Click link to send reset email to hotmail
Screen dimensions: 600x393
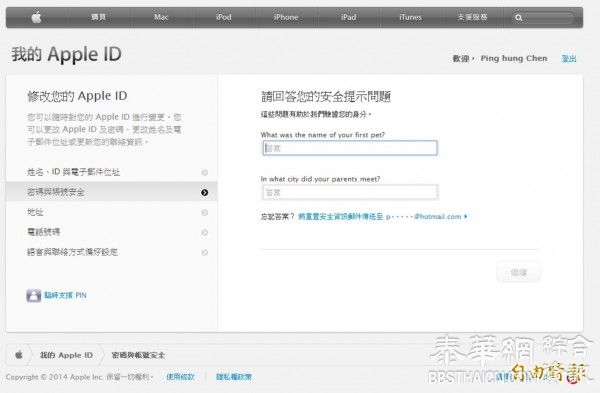pos(382,217)
